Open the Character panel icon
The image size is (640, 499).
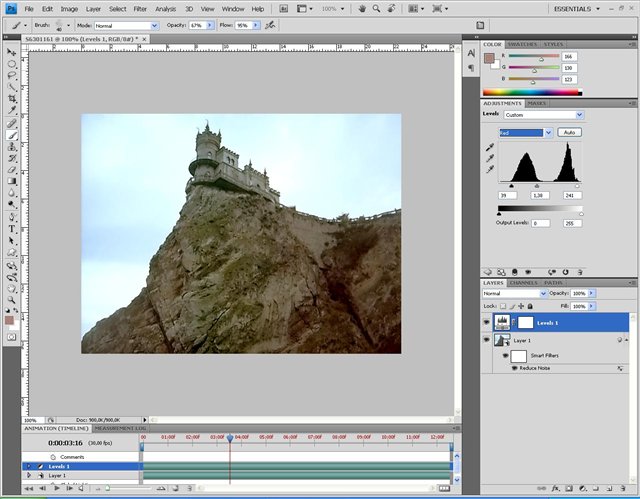(471, 53)
